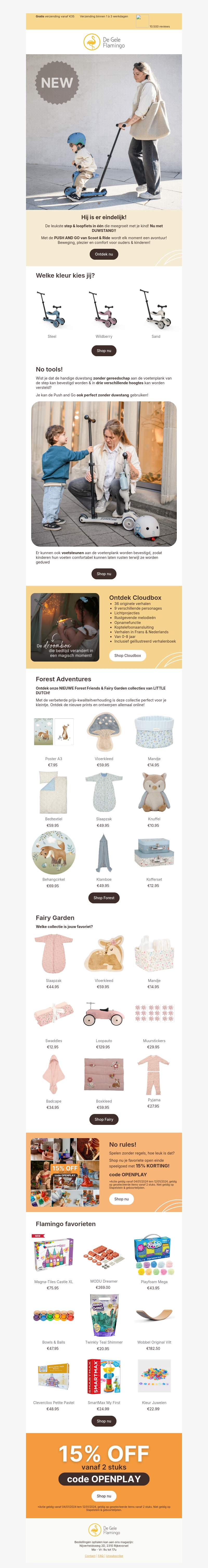Click the Ontdek nu button
Viewport: 208px width, 1568px height.
point(104,254)
